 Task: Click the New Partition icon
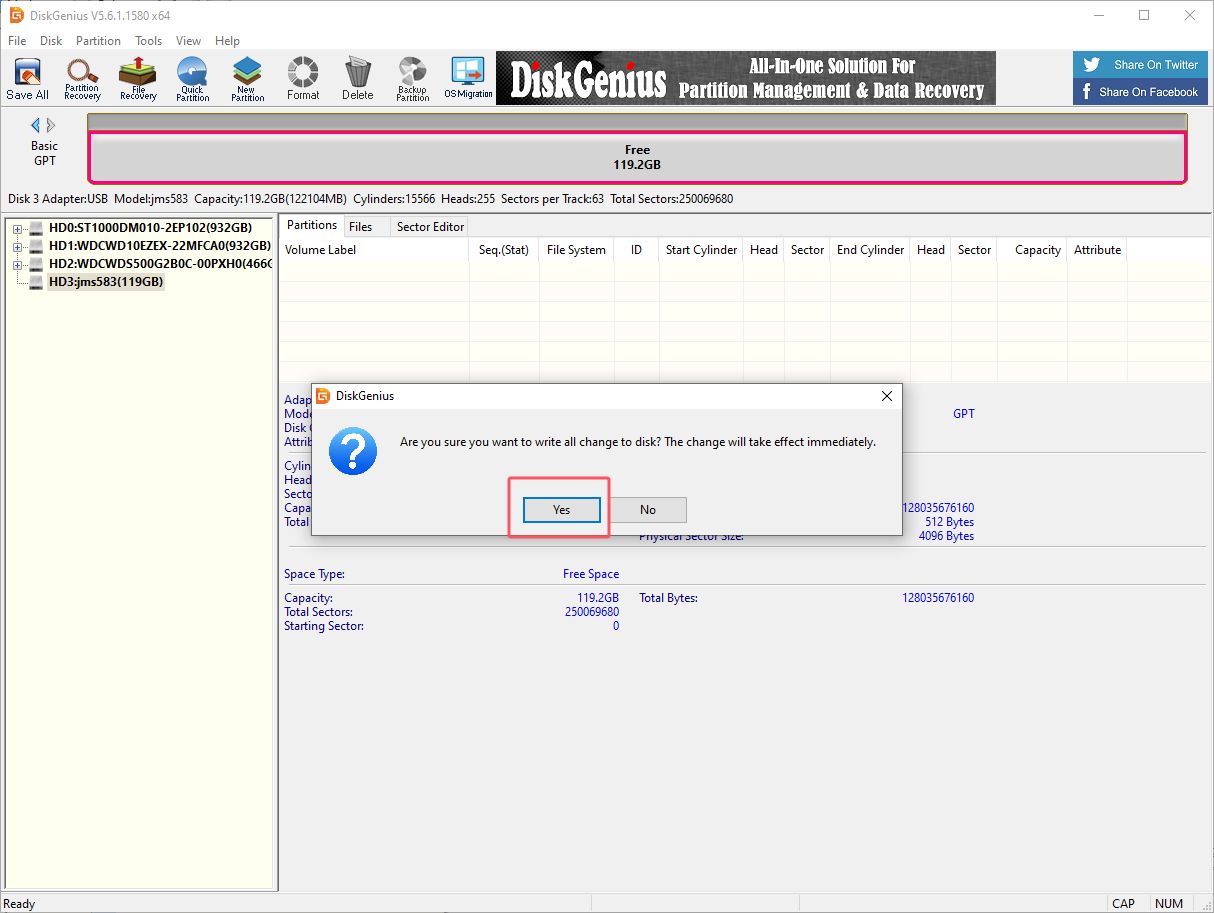247,79
